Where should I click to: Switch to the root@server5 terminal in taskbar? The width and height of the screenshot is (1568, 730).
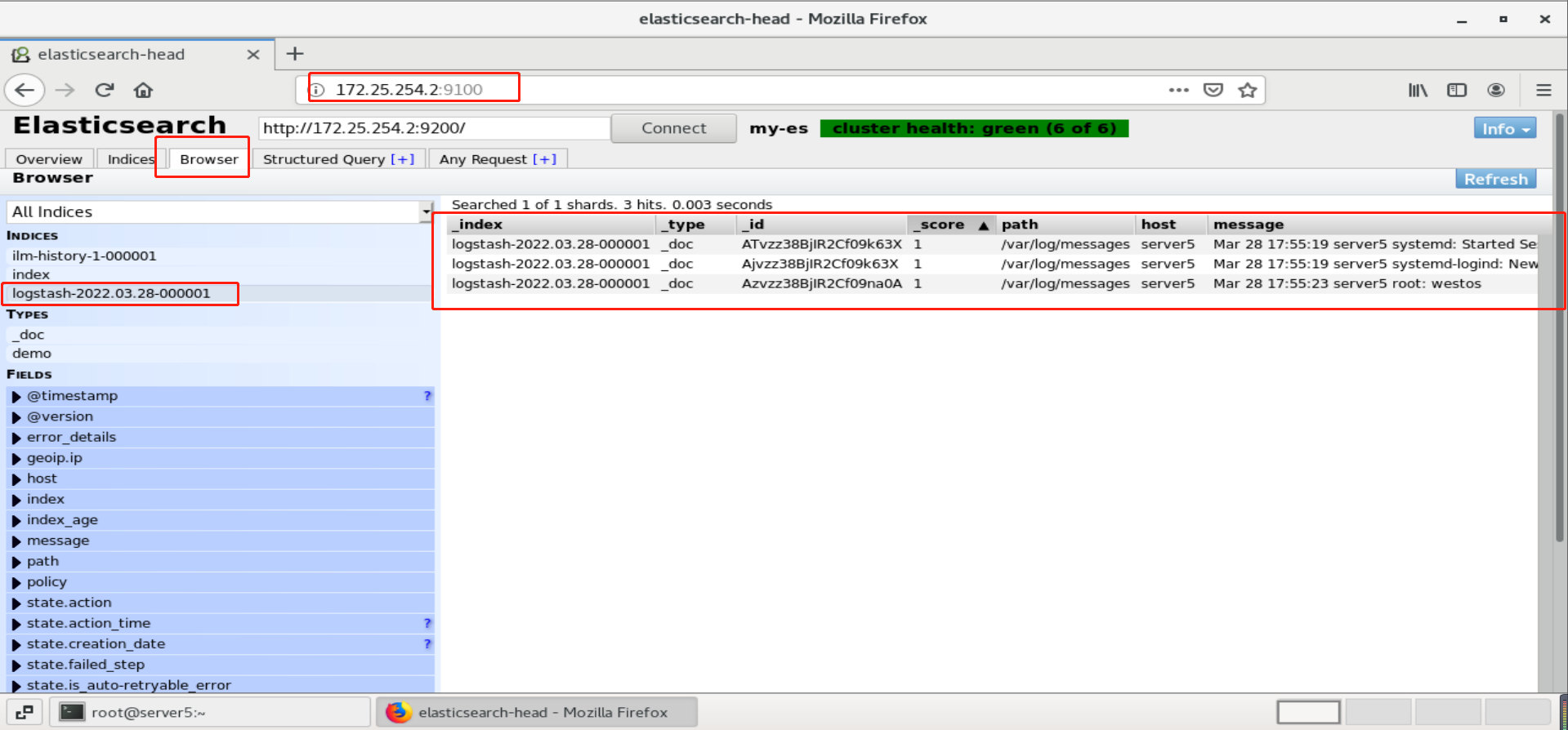click(210, 712)
